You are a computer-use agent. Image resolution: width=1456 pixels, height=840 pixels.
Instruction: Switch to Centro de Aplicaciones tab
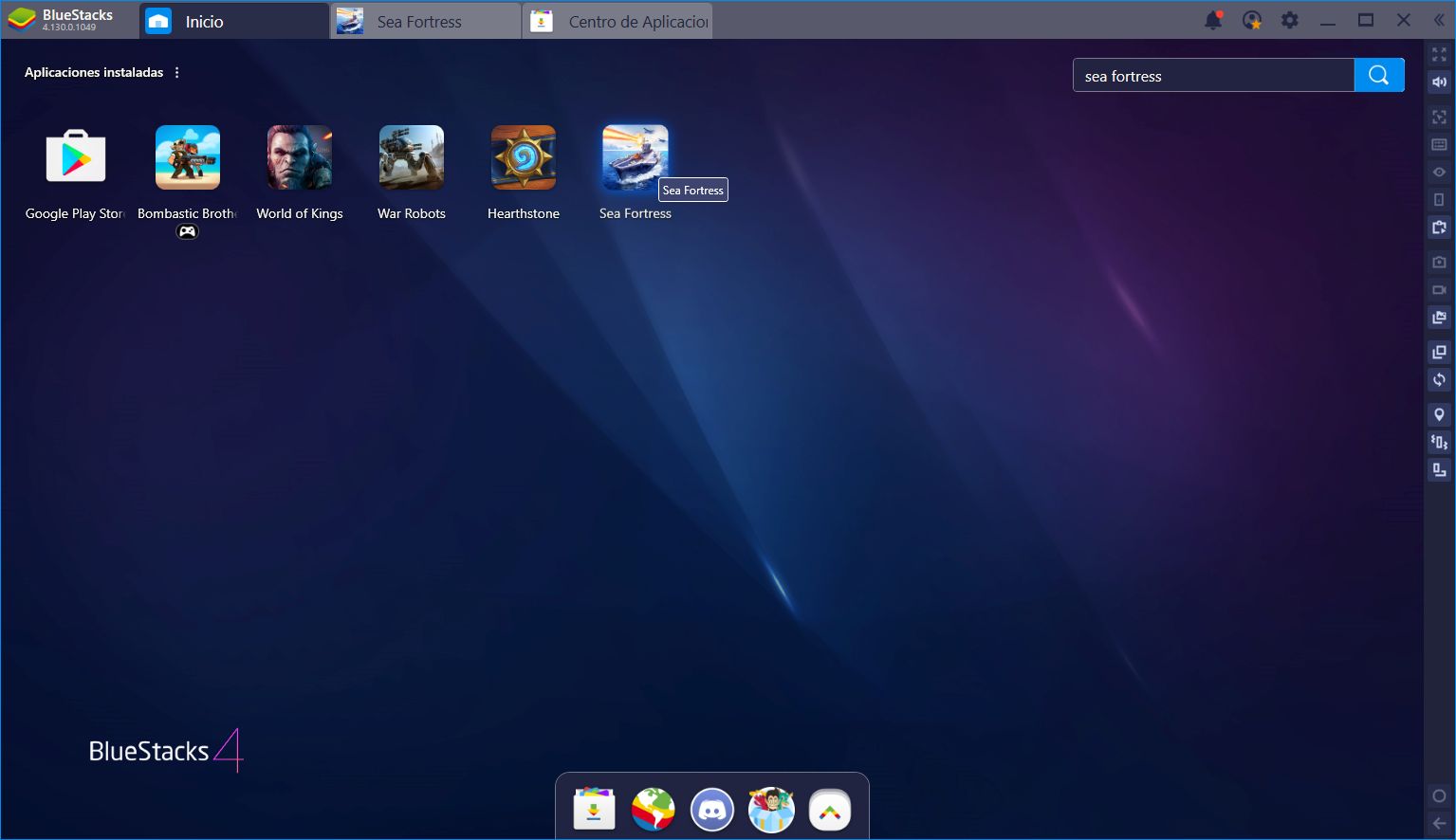click(x=617, y=21)
